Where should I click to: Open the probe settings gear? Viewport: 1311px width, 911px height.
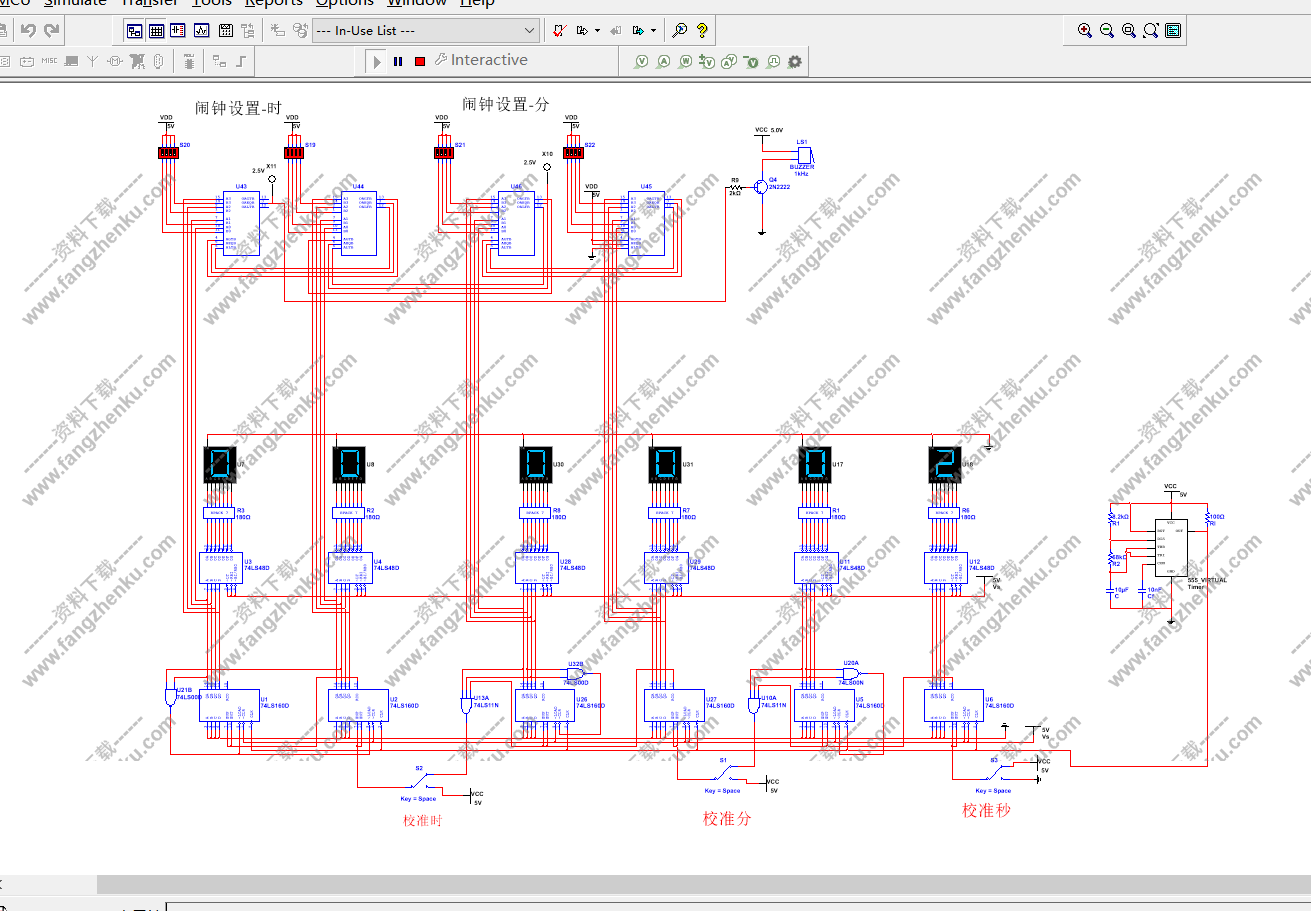[795, 61]
